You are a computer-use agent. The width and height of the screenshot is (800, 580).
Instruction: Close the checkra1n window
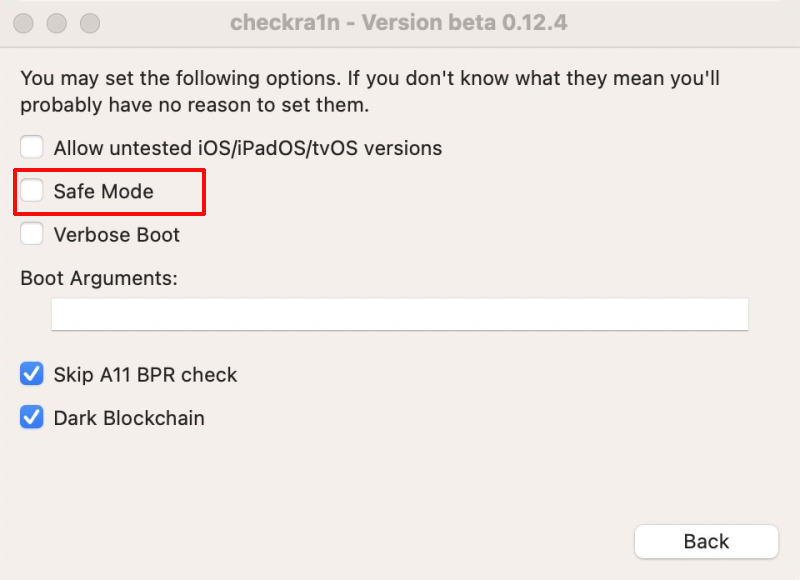click(22, 21)
